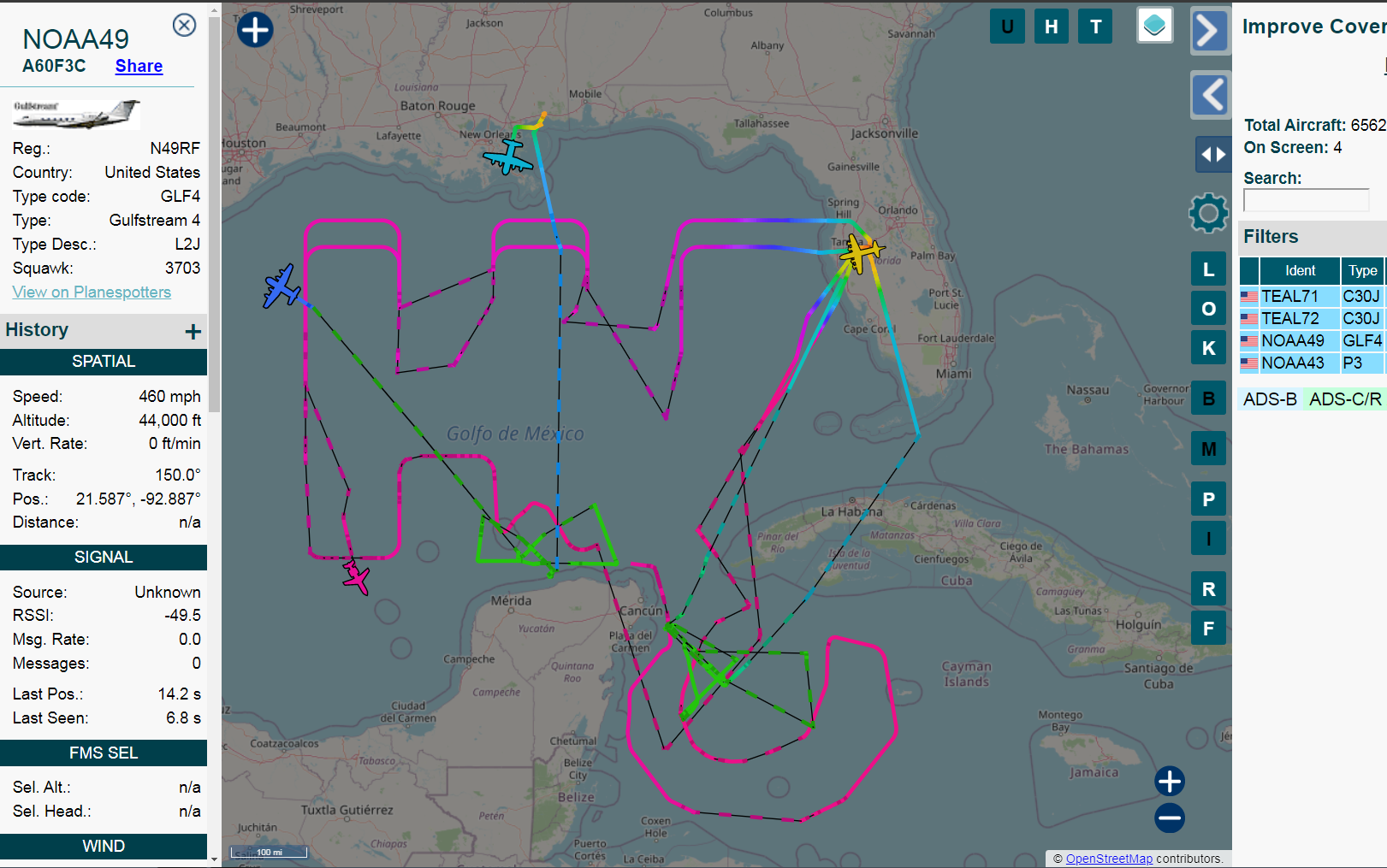1387x868 pixels.
Task: Toggle the L map option button
Action: [x=1208, y=269]
